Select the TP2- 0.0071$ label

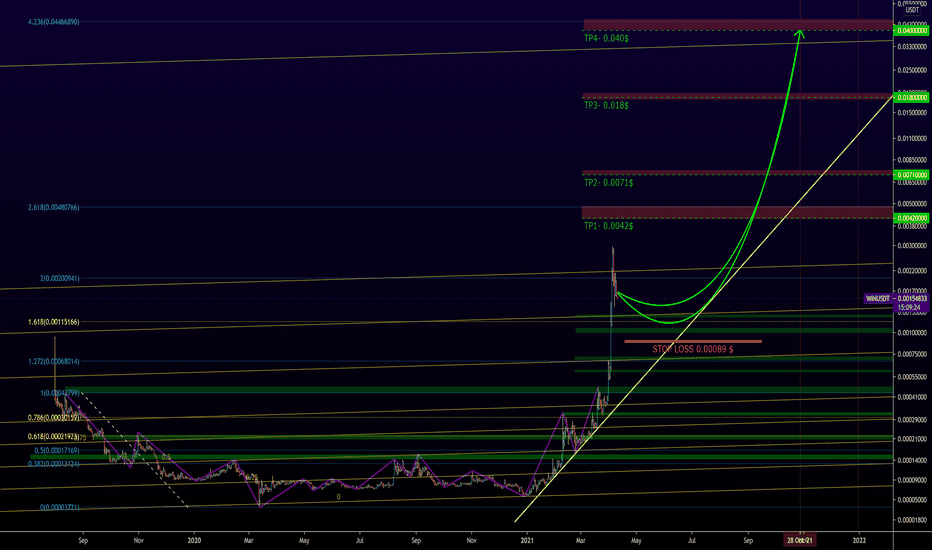(608, 183)
